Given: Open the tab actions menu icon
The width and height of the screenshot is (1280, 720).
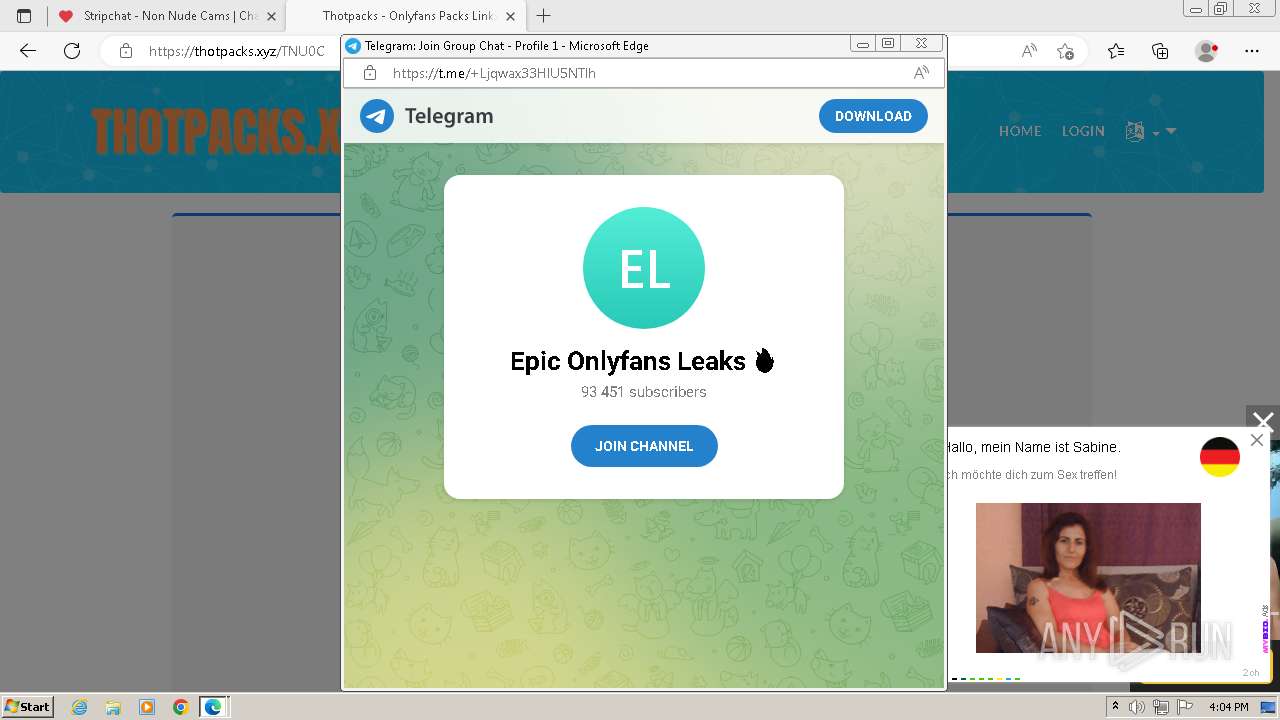Looking at the screenshot, I should tap(24, 16).
